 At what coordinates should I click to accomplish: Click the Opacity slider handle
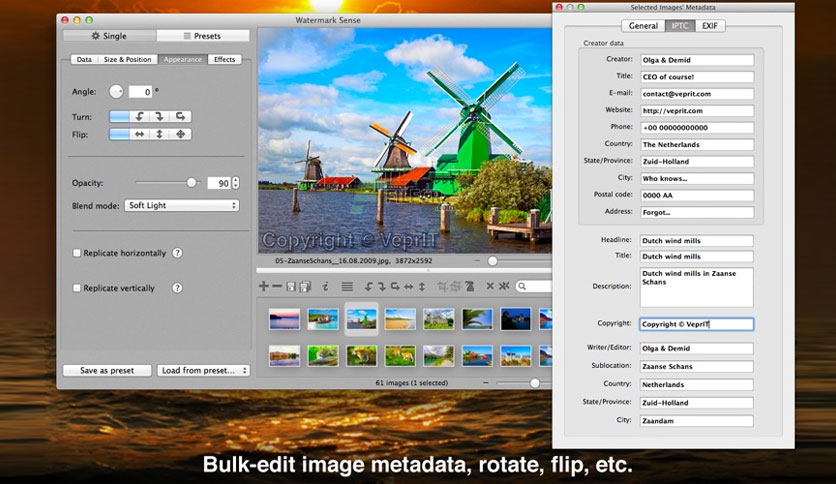[x=191, y=183]
